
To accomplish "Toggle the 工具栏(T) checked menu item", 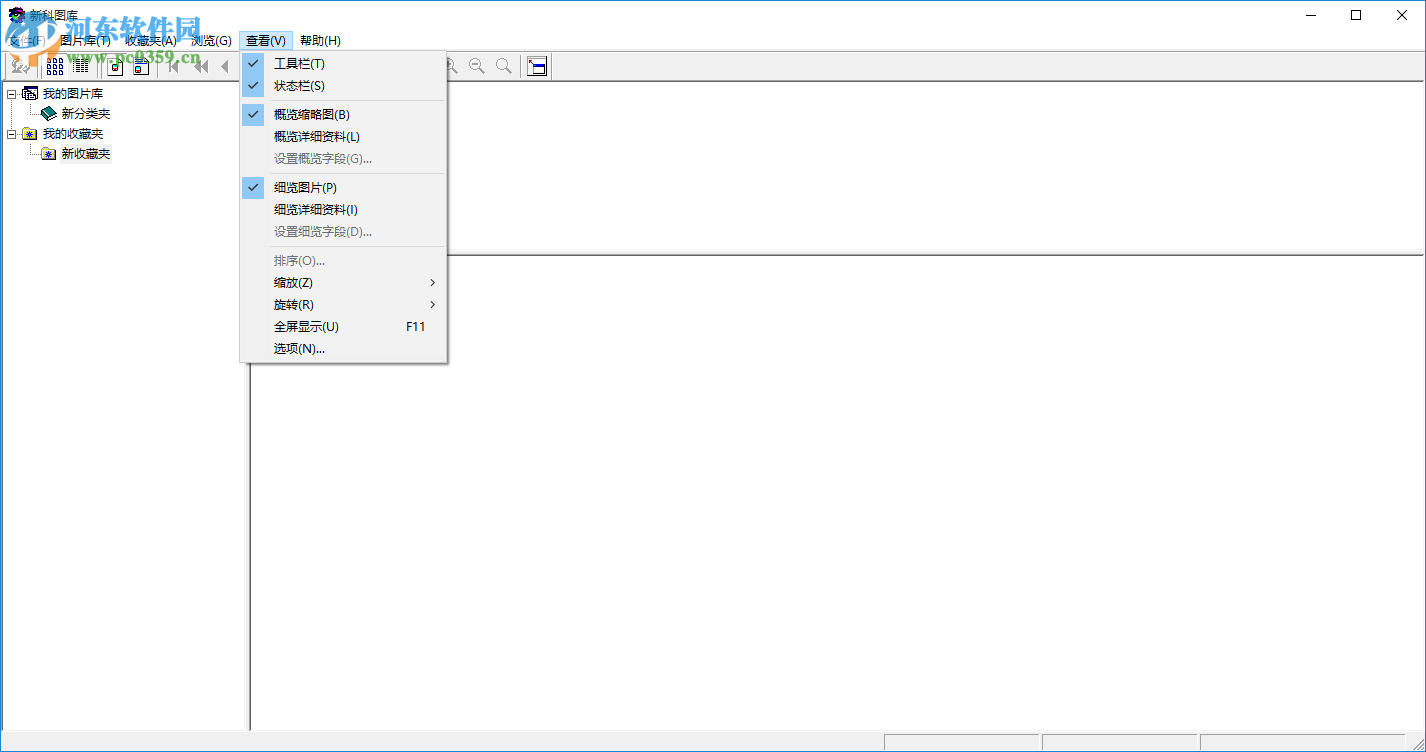I will [343, 64].
